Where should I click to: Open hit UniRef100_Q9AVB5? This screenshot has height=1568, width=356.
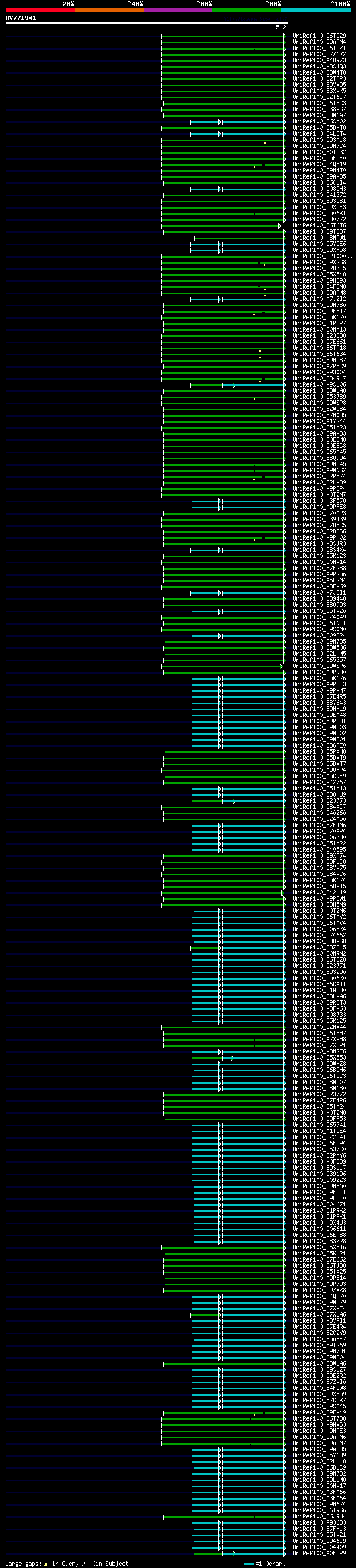coord(319,176)
